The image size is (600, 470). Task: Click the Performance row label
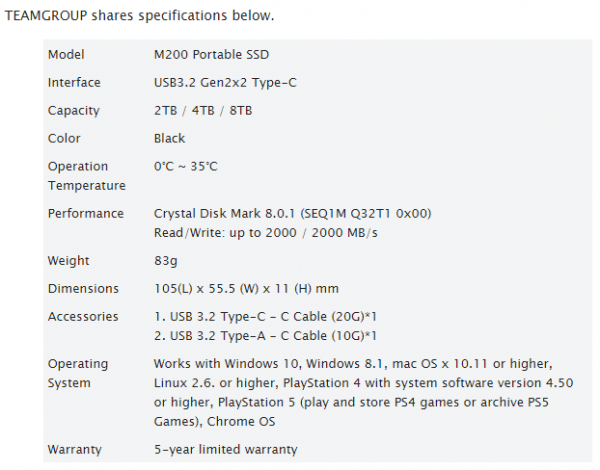[x=85, y=213]
